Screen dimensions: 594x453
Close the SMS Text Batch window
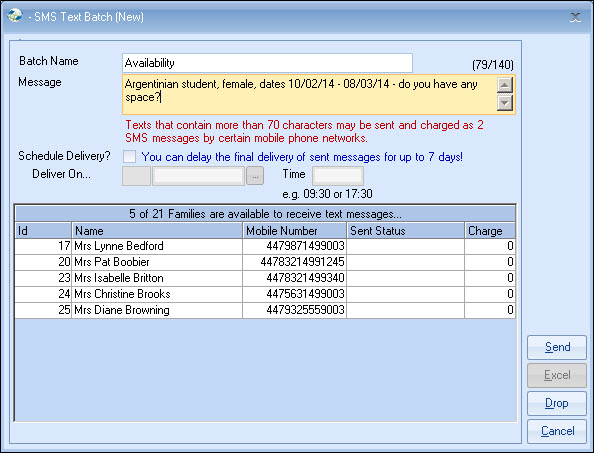click(x=575, y=17)
